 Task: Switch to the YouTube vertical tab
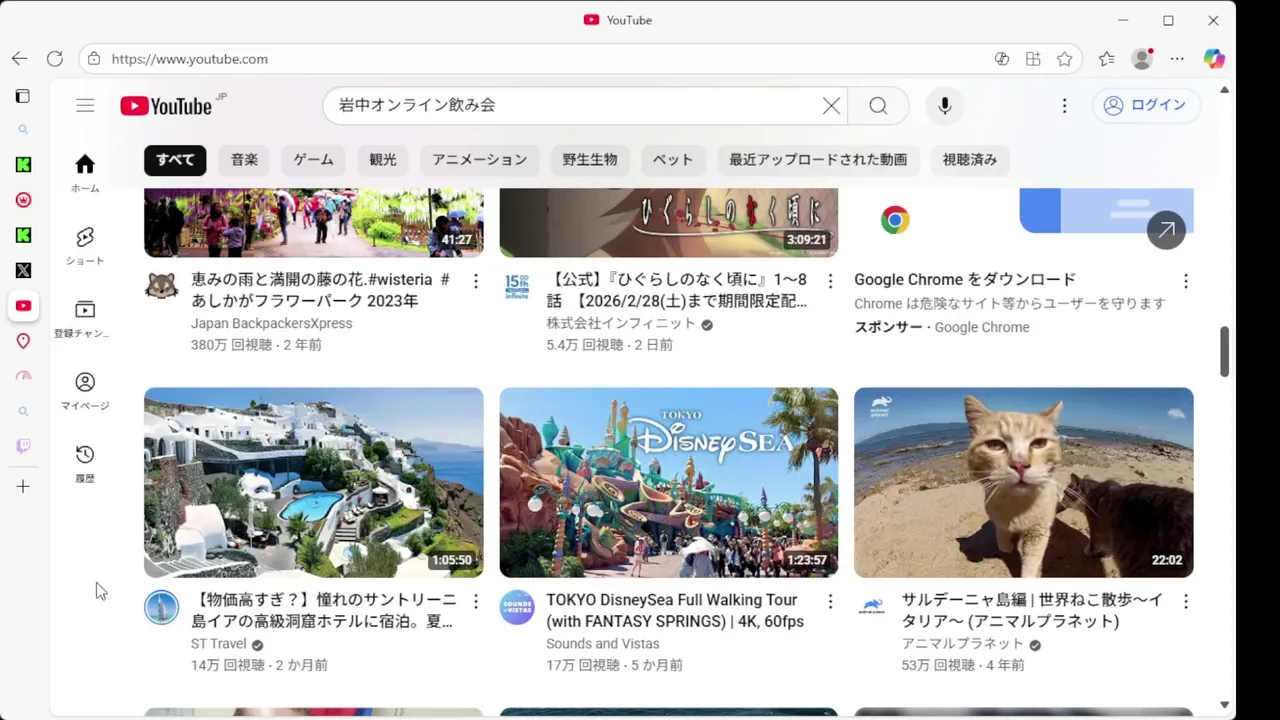(23, 306)
